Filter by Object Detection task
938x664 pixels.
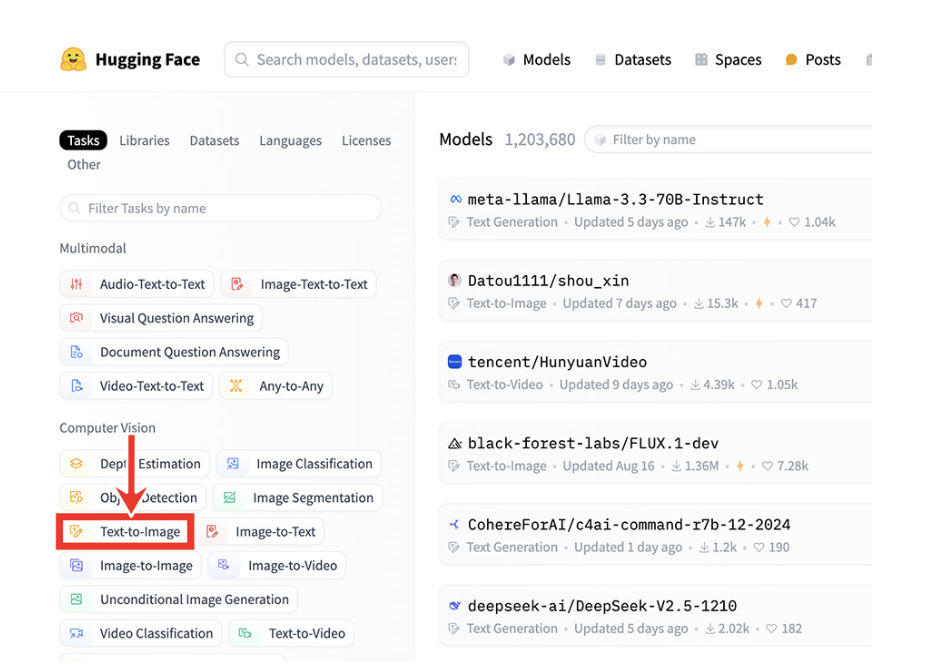133,498
